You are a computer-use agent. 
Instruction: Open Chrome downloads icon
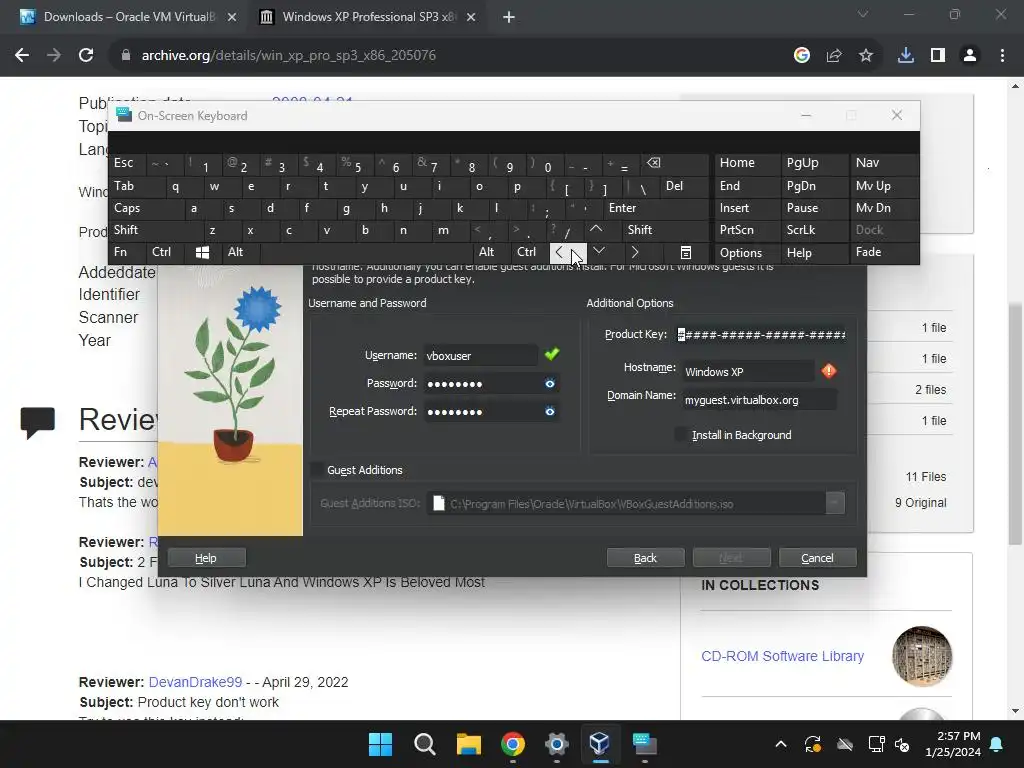906,56
